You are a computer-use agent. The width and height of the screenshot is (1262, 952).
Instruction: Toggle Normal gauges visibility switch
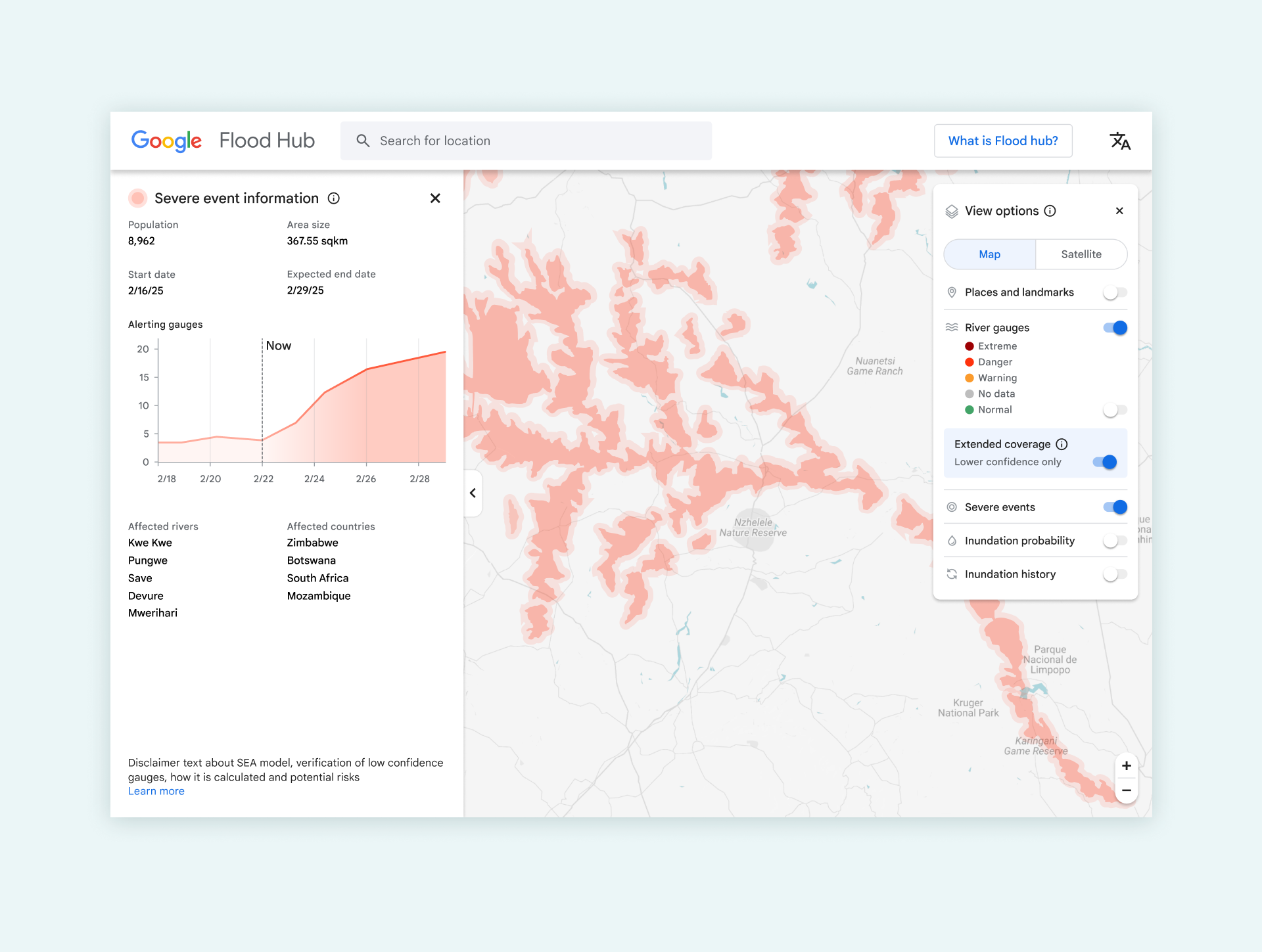click(x=1115, y=410)
